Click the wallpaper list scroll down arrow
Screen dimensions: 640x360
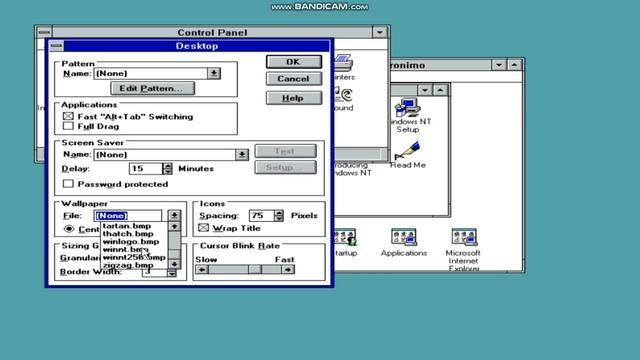[174, 264]
